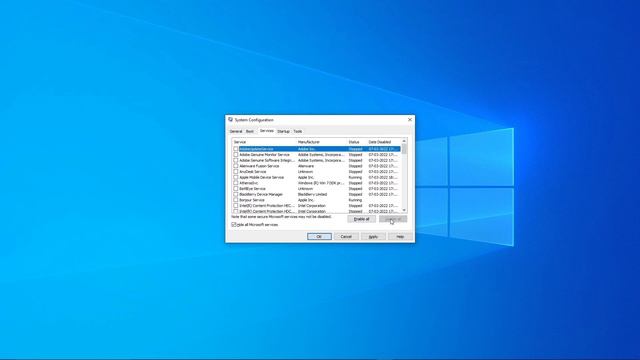Image resolution: width=640 pixels, height=360 pixels.
Task: Select the Bonjour Service name
Action: pos(252,200)
